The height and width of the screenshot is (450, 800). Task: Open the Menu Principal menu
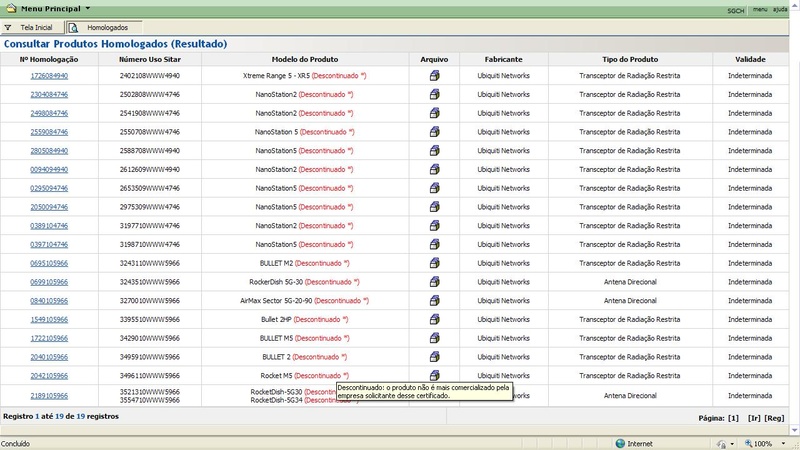(x=51, y=9)
